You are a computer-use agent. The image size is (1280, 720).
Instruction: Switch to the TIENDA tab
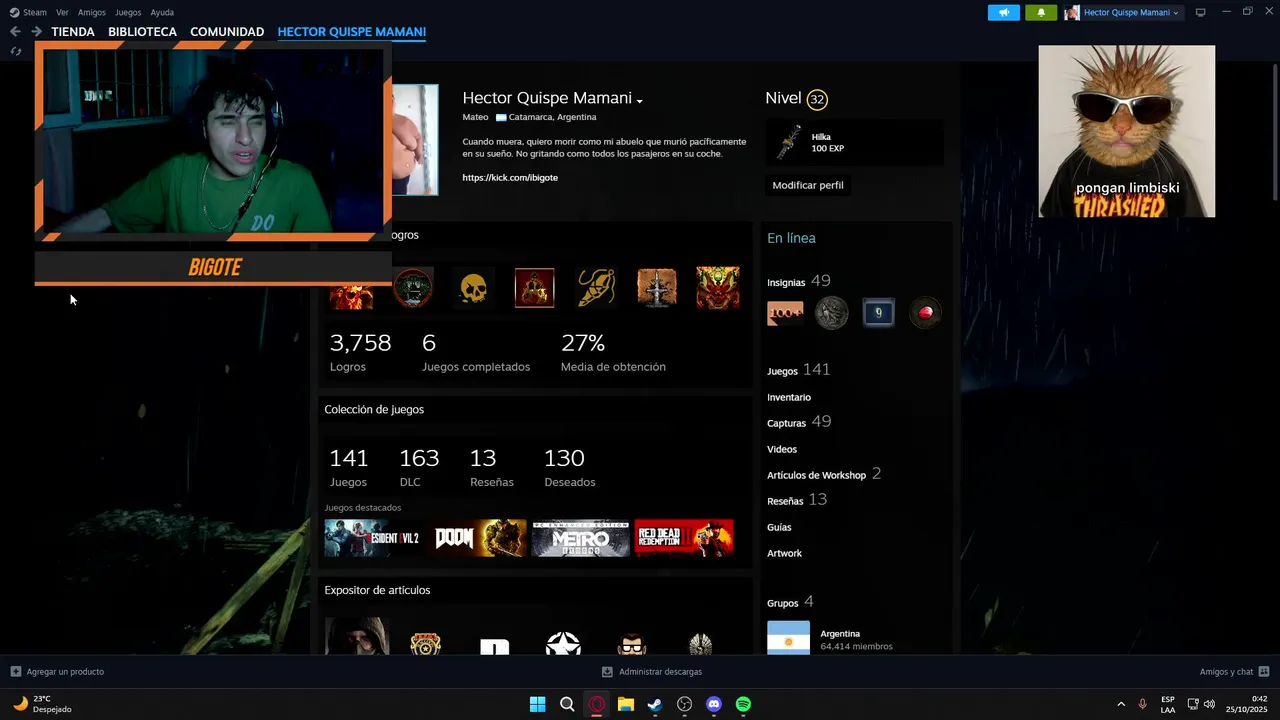73,32
